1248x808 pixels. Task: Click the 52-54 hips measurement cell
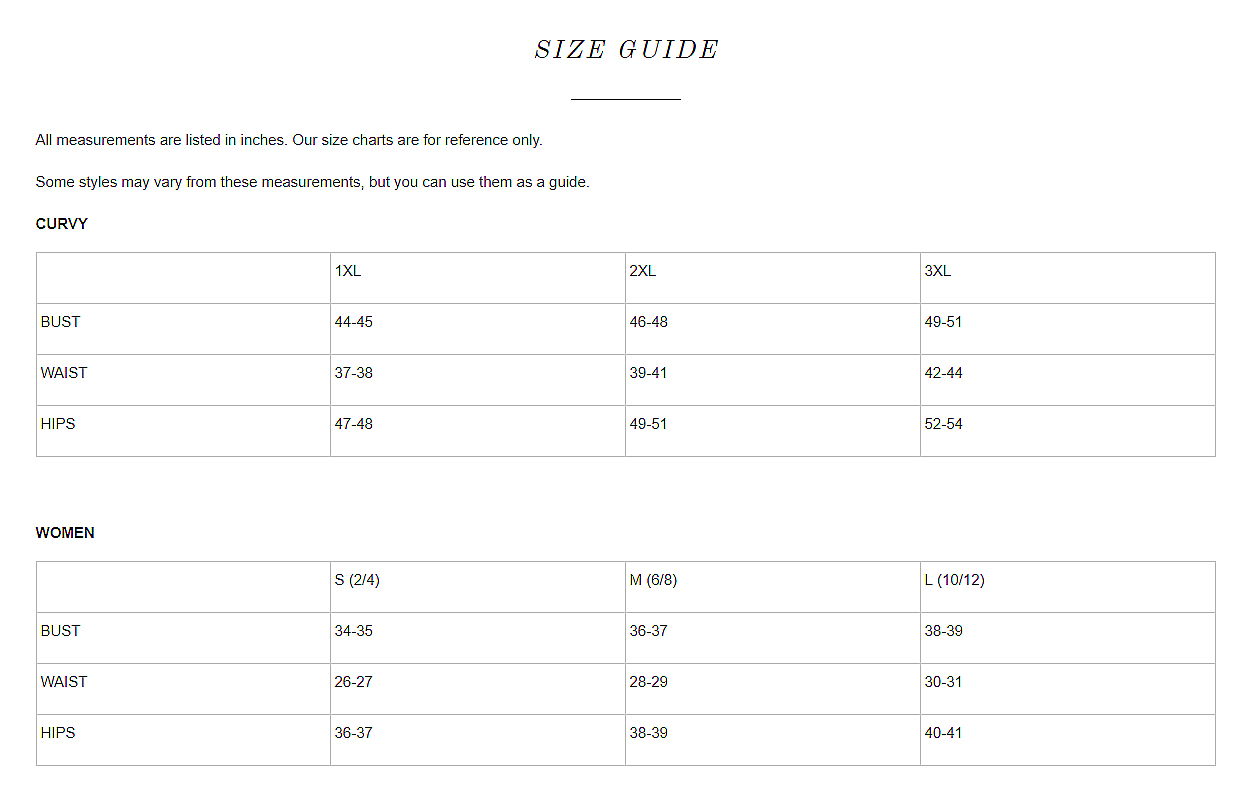pos(944,424)
